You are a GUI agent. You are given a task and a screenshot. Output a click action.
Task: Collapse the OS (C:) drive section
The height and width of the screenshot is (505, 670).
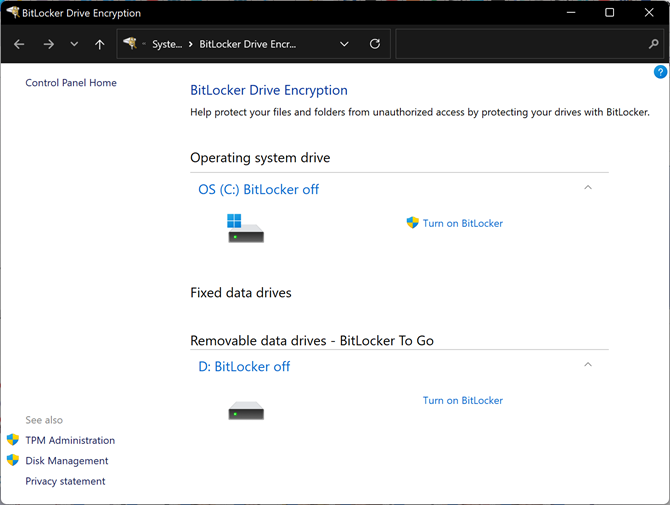point(588,188)
